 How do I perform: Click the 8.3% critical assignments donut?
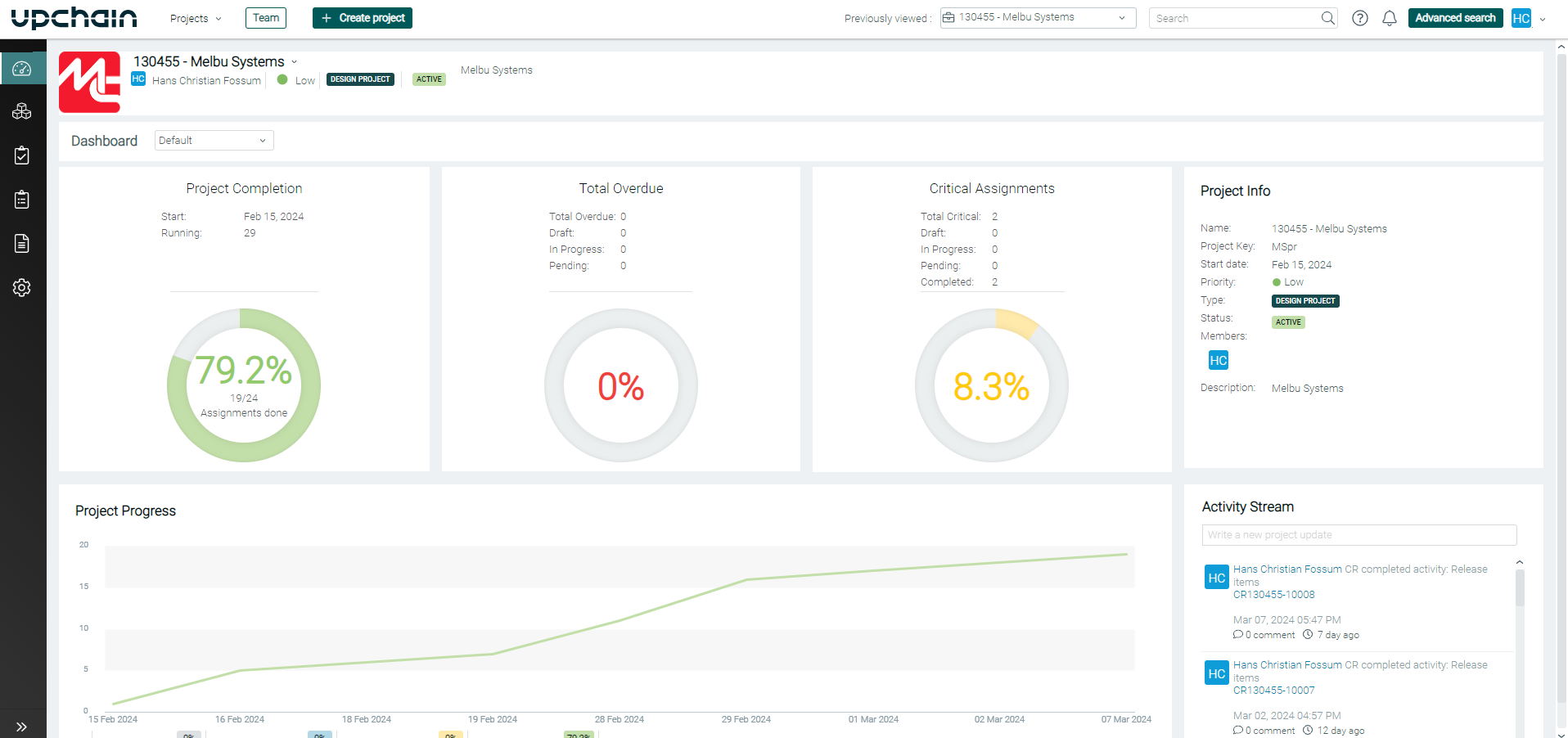(992, 385)
